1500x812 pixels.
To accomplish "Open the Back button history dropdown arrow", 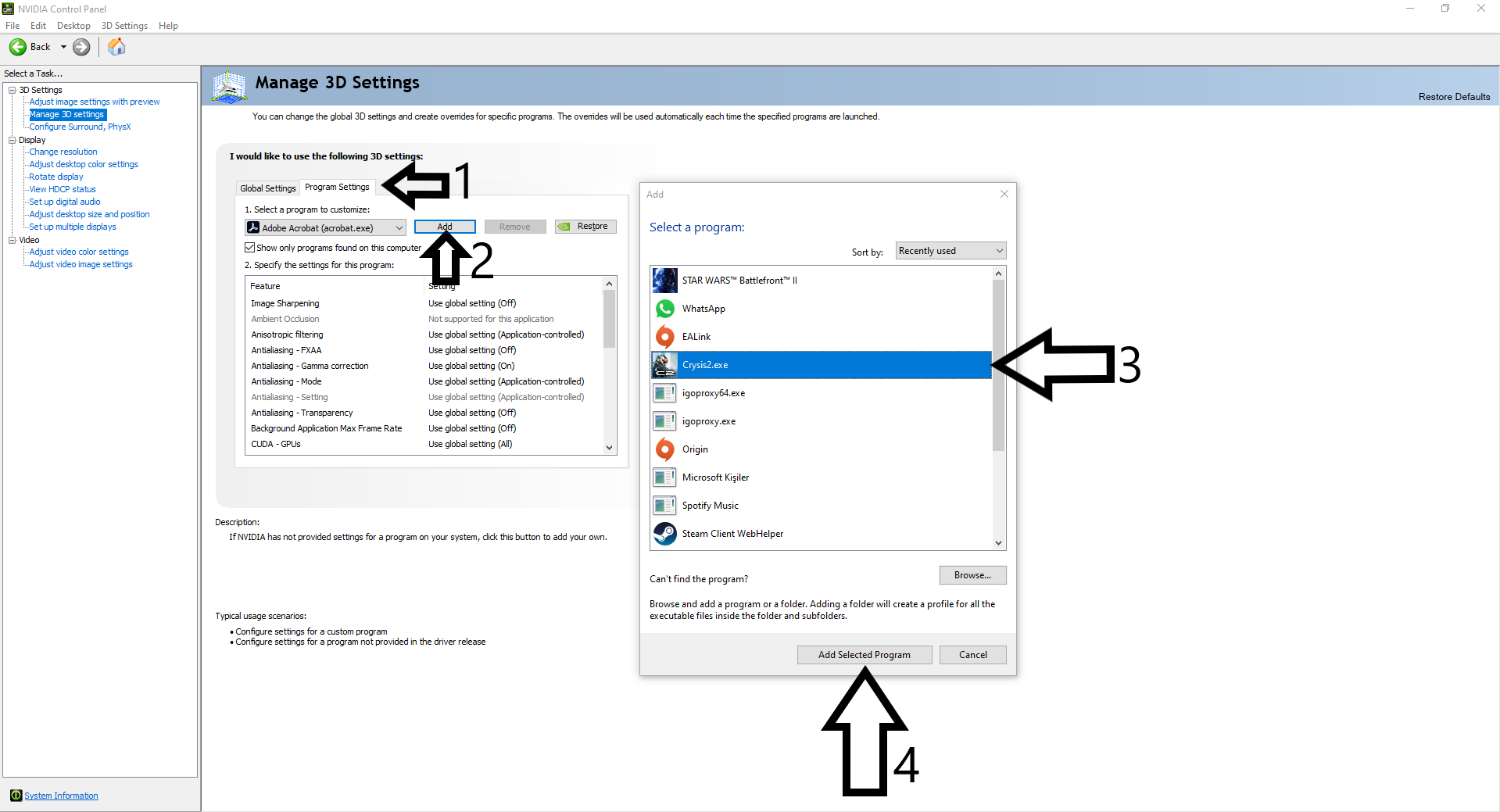I will (x=63, y=47).
